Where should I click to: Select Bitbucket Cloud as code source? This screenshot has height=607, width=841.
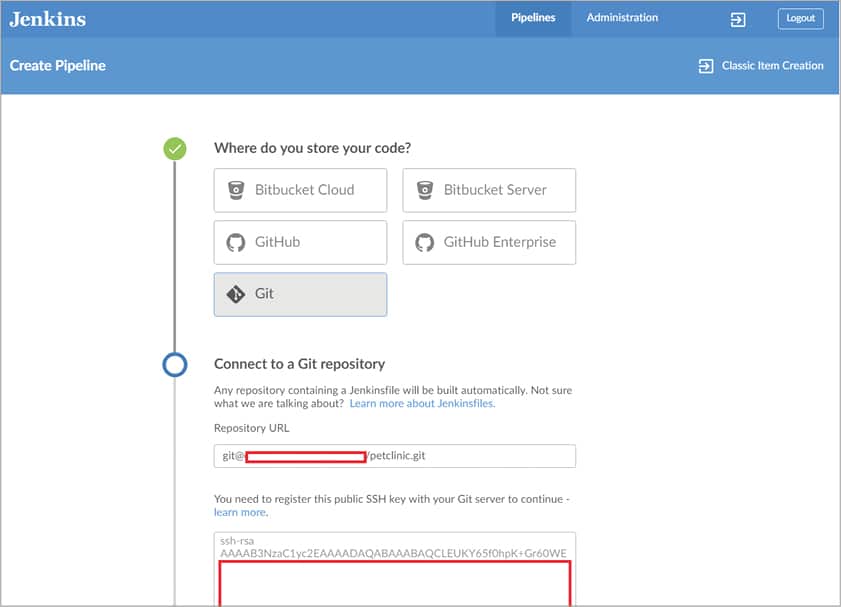coord(300,190)
